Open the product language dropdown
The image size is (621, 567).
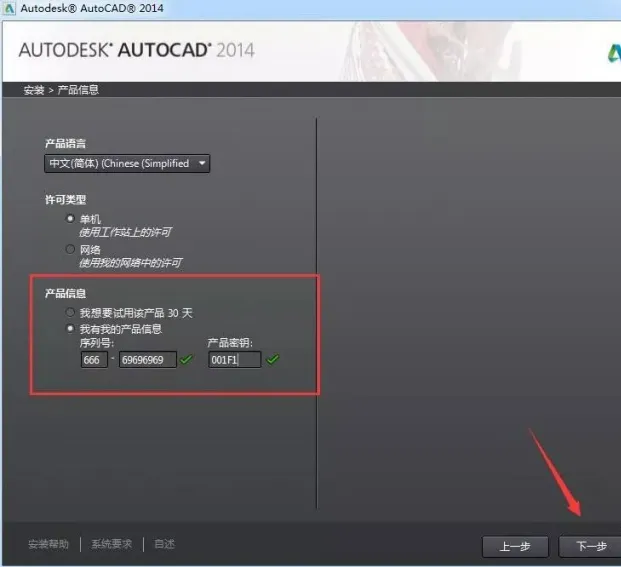[127, 164]
